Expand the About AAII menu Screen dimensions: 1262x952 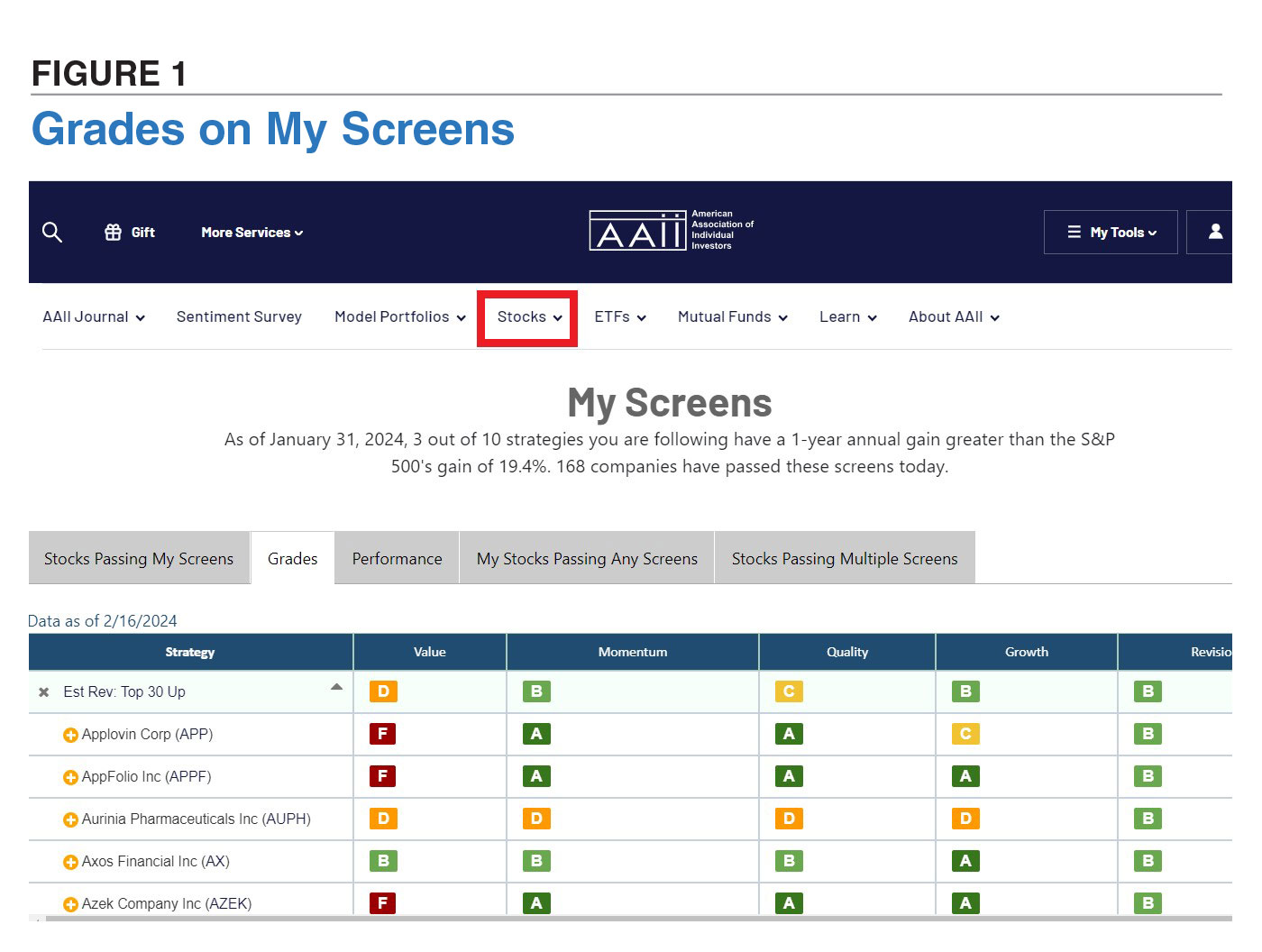point(954,317)
